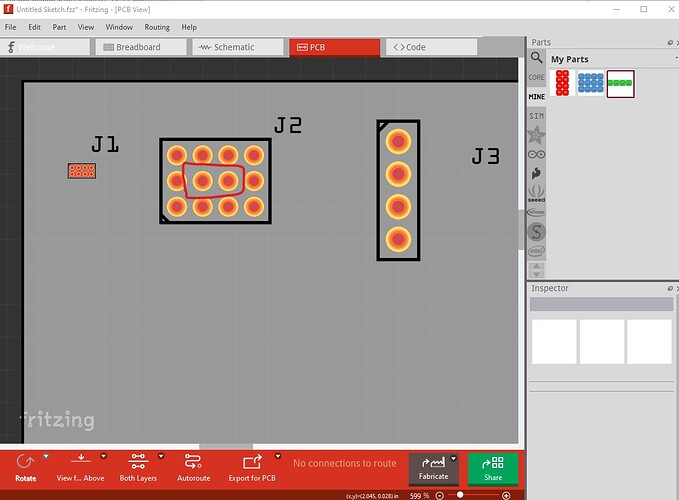Image resolution: width=679 pixels, height=500 pixels.
Task: Open the Fabricate dropdown arrow
Action: click(x=453, y=458)
